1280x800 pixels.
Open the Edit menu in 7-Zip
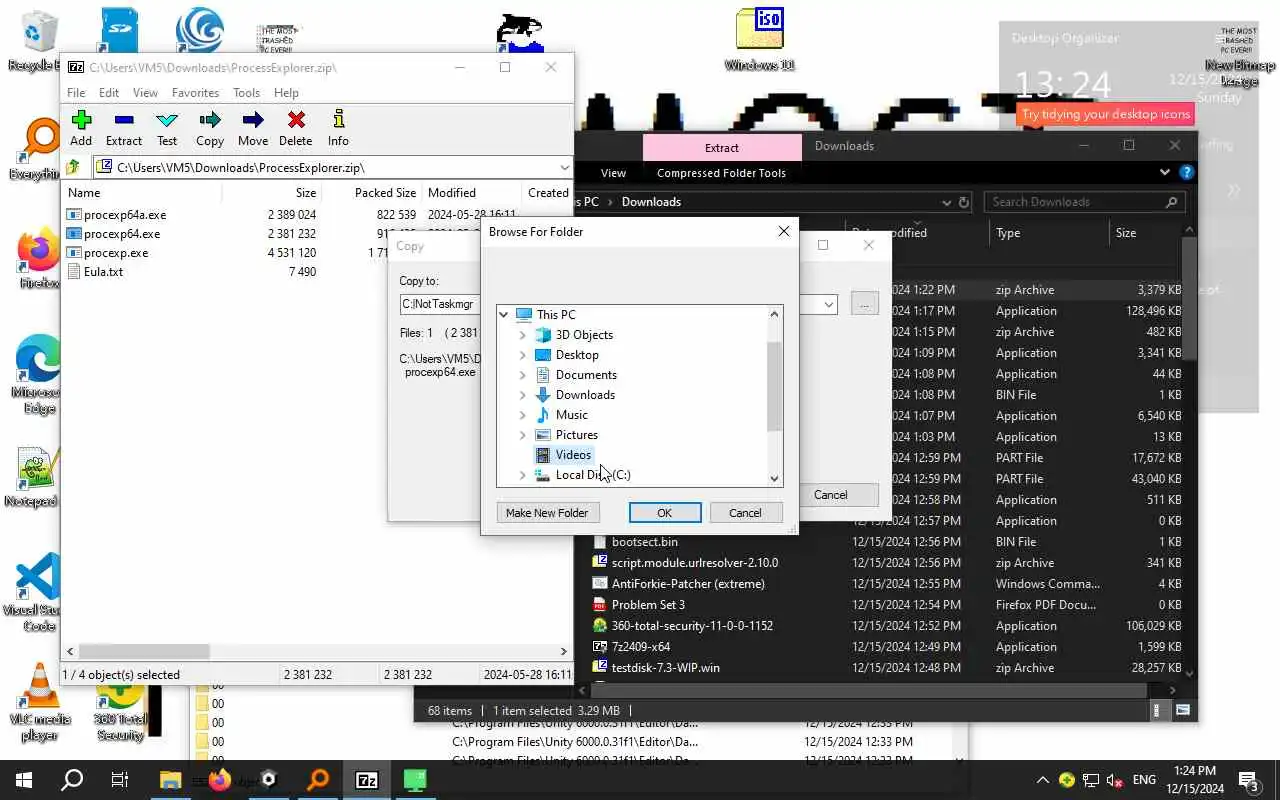coord(109,92)
